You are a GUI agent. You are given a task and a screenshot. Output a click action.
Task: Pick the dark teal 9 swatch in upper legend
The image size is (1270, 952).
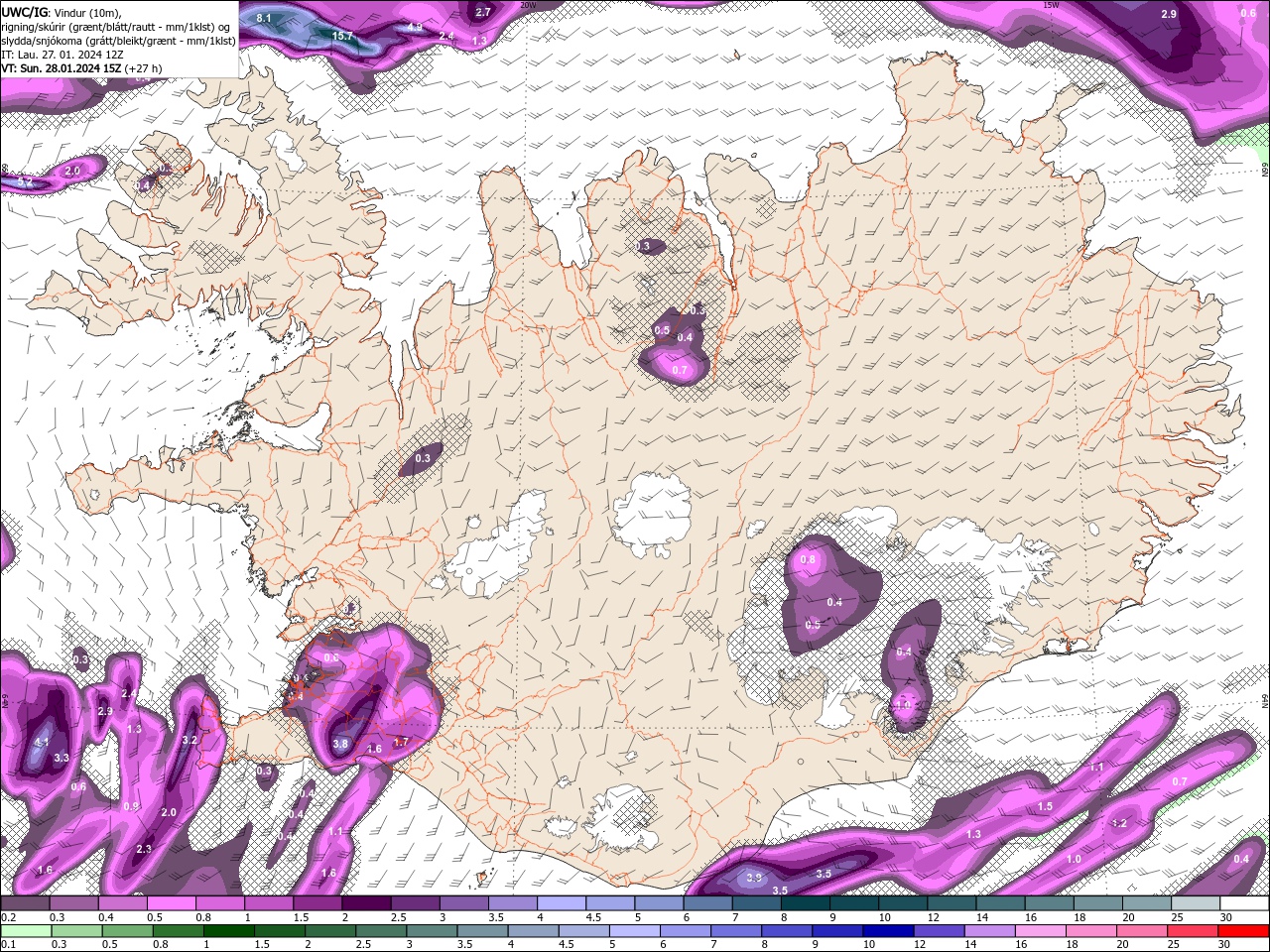click(x=854, y=903)
